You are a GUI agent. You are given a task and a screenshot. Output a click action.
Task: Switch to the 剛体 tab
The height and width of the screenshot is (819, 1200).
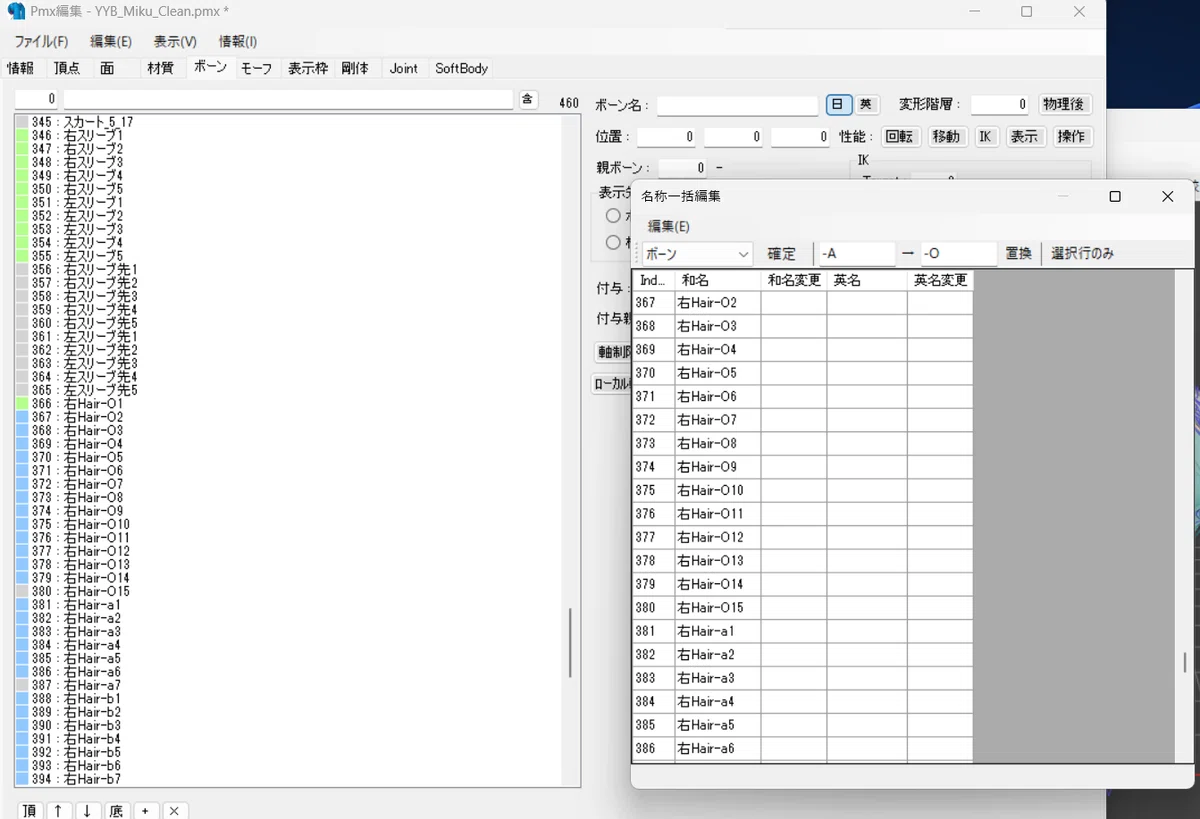tap(355, 68)
